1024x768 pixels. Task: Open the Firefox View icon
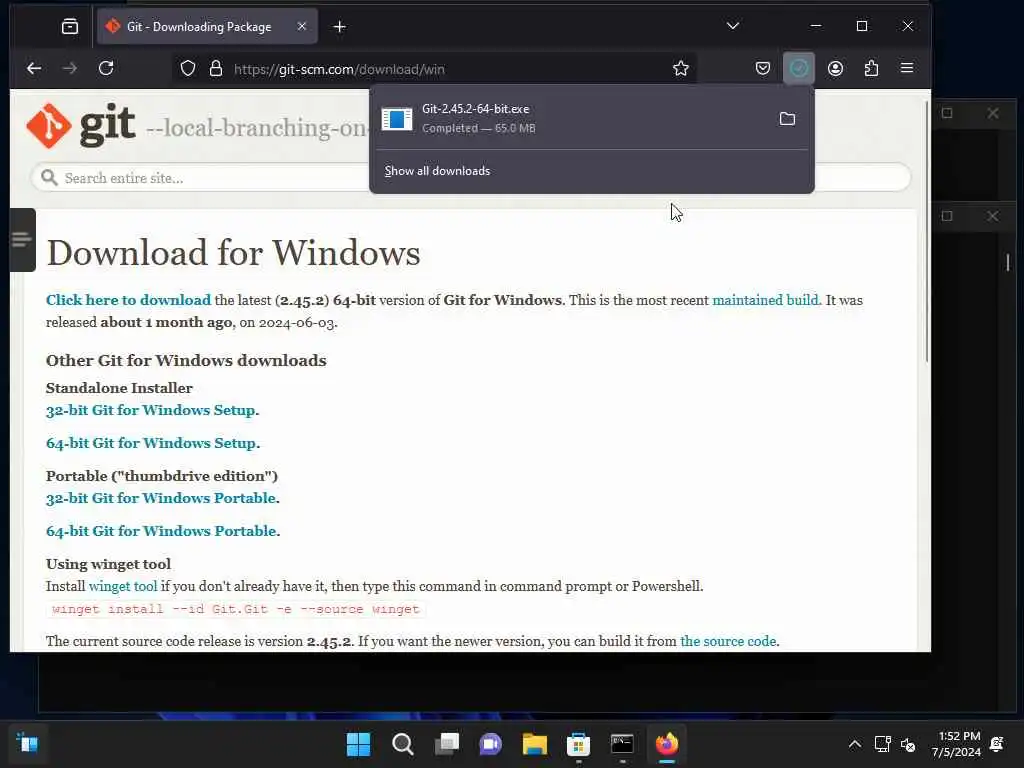coord(70,26)
